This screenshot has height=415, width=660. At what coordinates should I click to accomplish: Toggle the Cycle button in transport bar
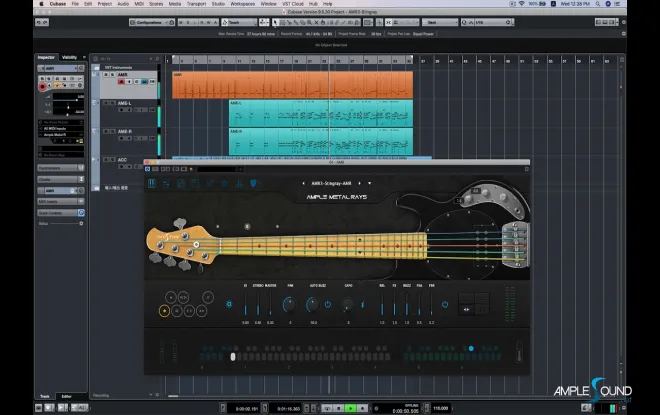(x=327, y=408)
